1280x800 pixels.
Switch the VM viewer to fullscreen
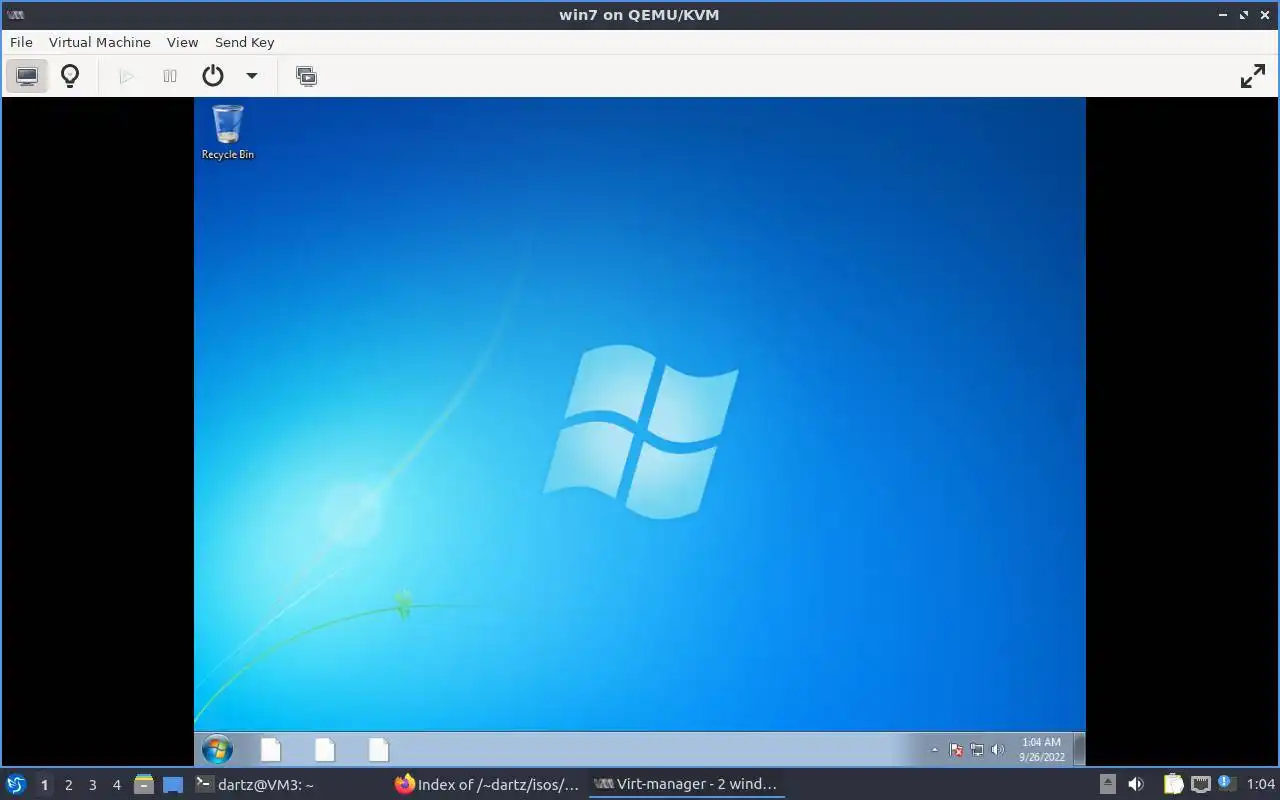point(1253,76)
